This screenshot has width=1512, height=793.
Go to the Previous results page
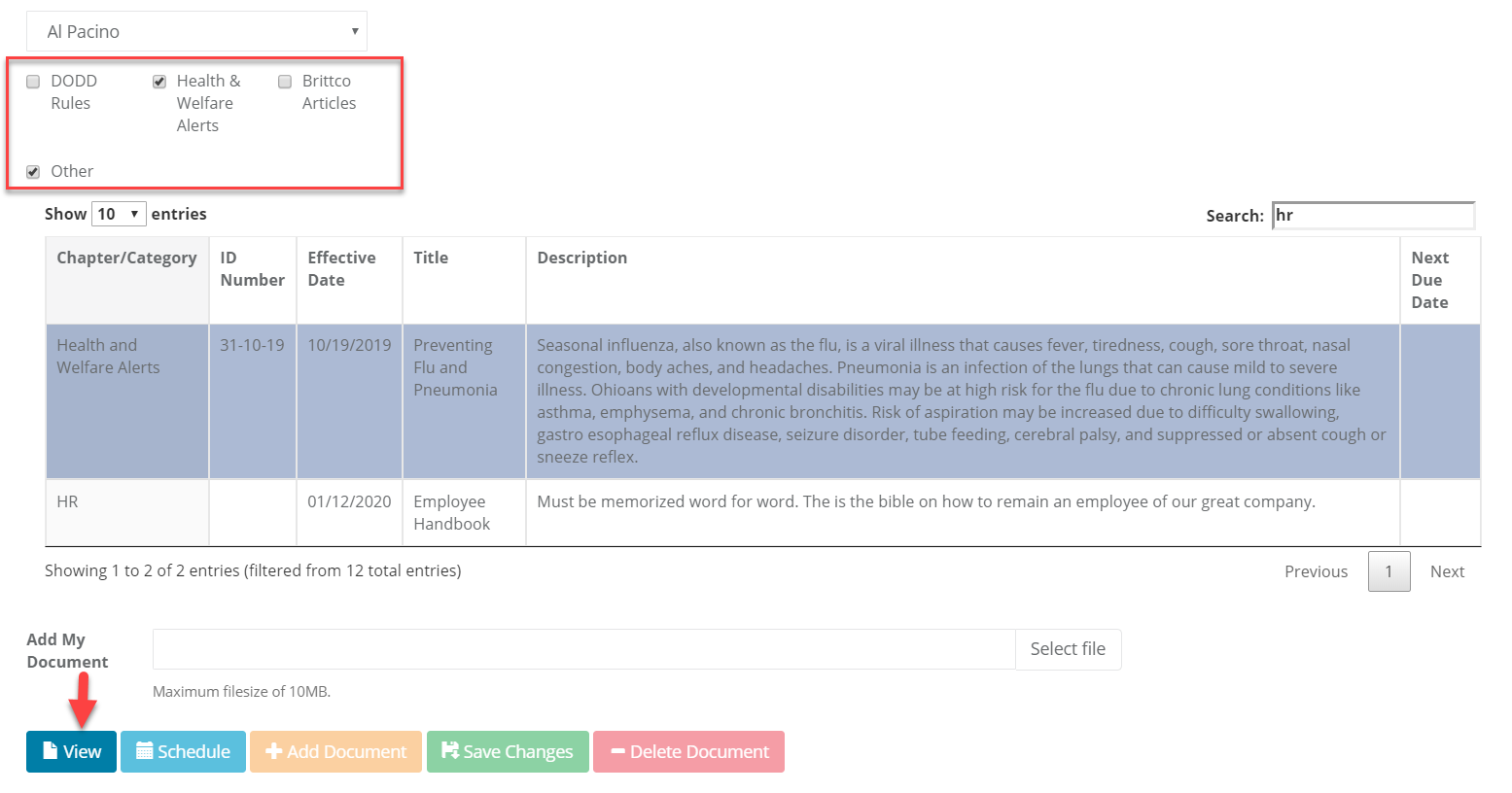coord(1316,571)
